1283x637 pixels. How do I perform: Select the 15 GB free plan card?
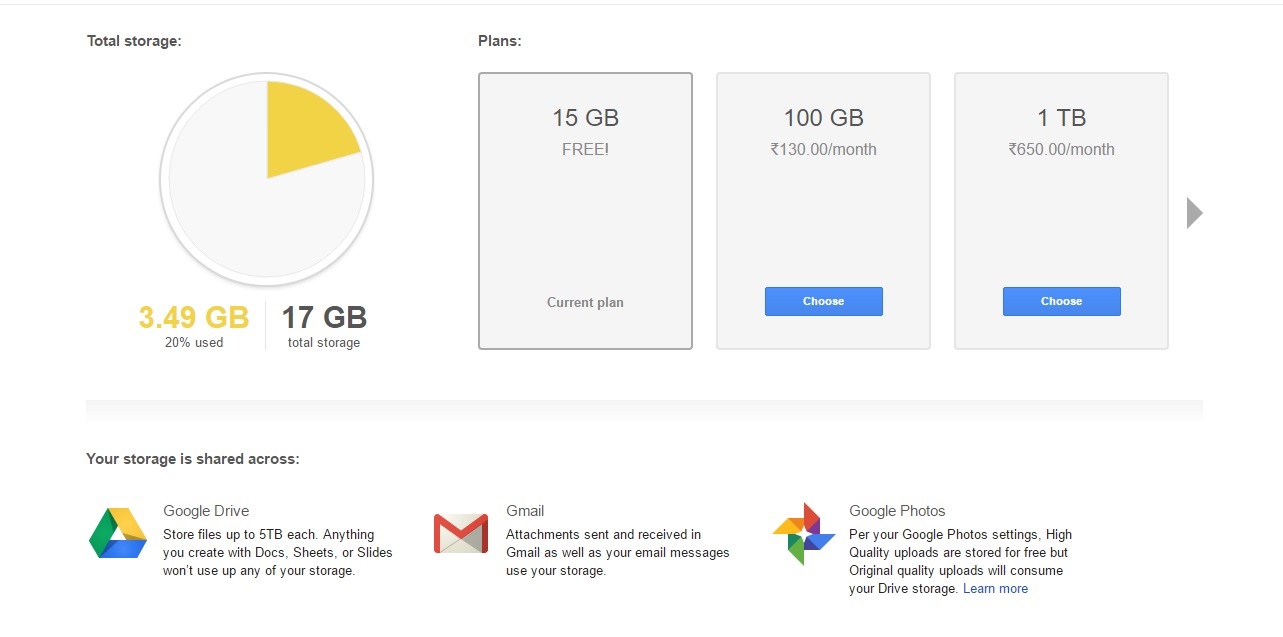coord(585,210)
